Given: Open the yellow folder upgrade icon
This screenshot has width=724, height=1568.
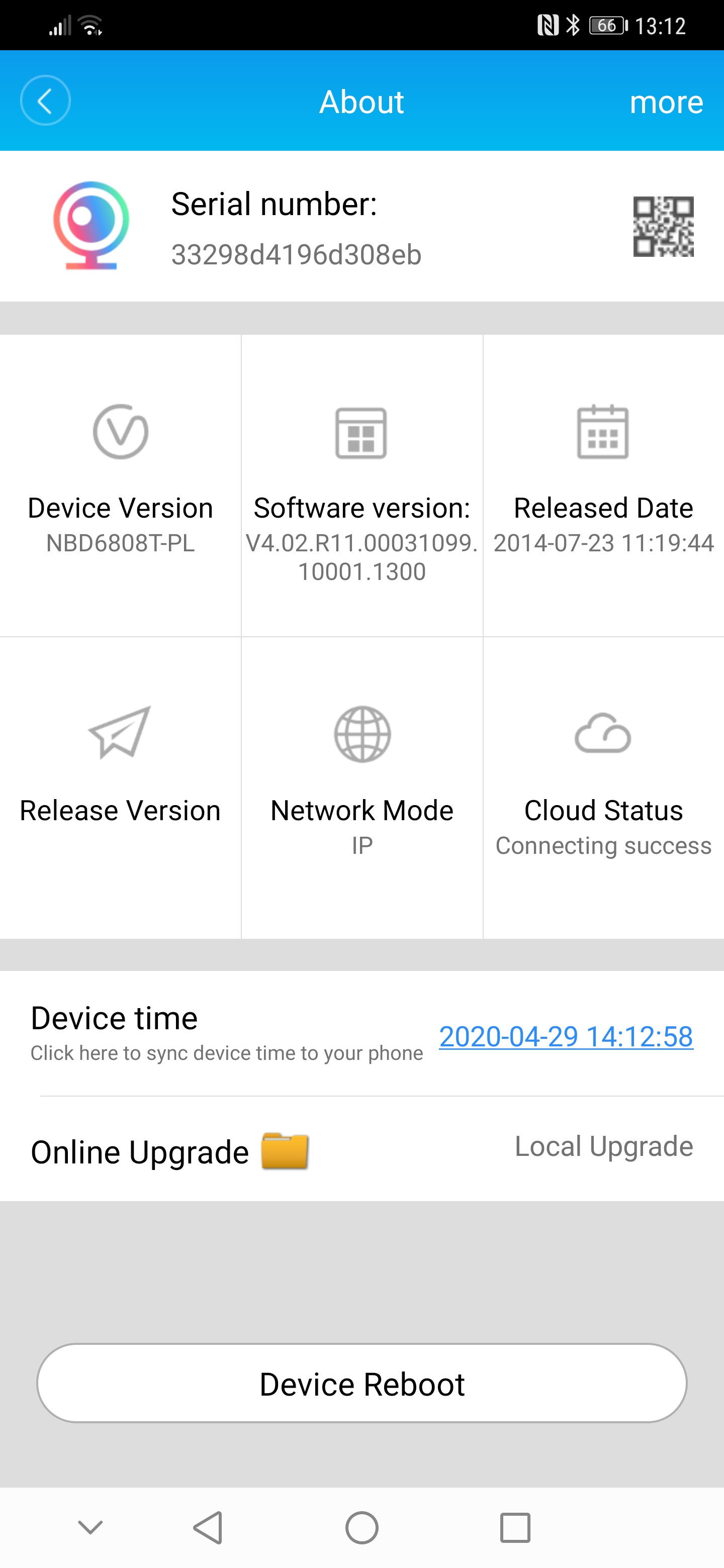Looking at the screenshot, I should coord(285,1150).
